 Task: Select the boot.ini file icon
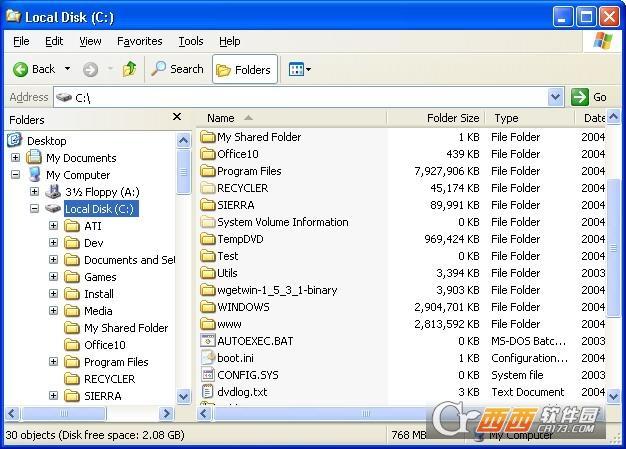208,358
